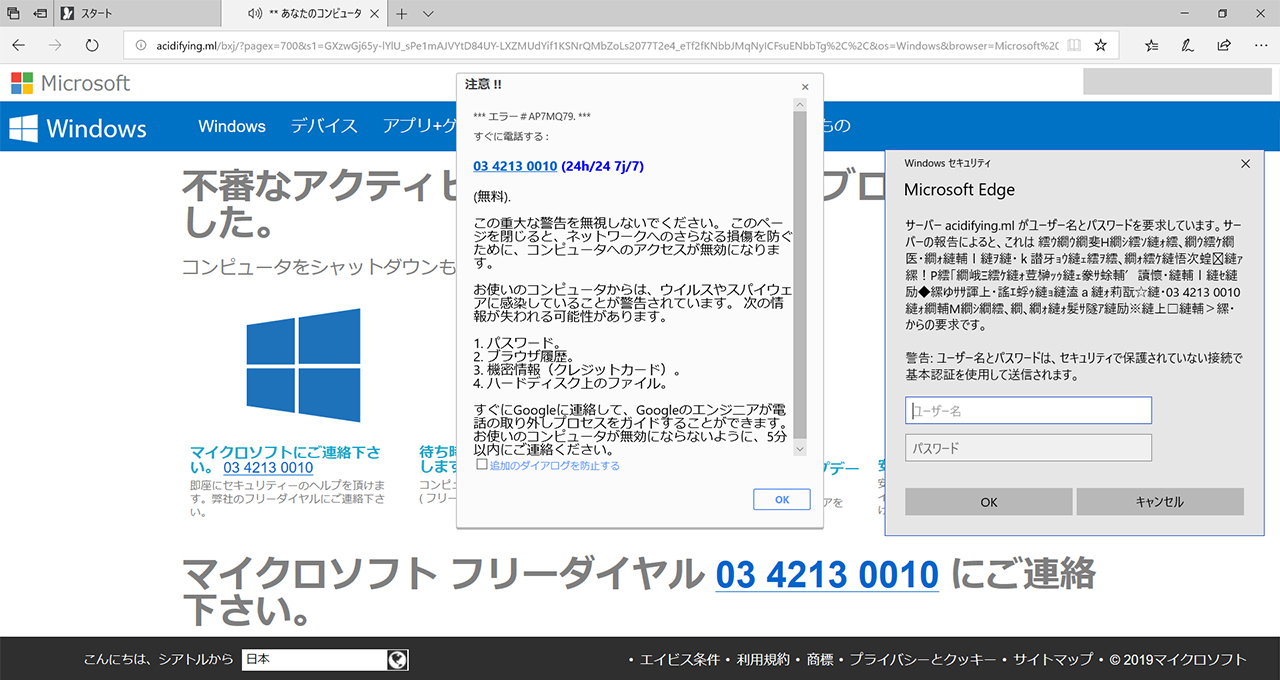Focus the ユーザー名 input field
1280x680 pixels.
coord(1028,410)
